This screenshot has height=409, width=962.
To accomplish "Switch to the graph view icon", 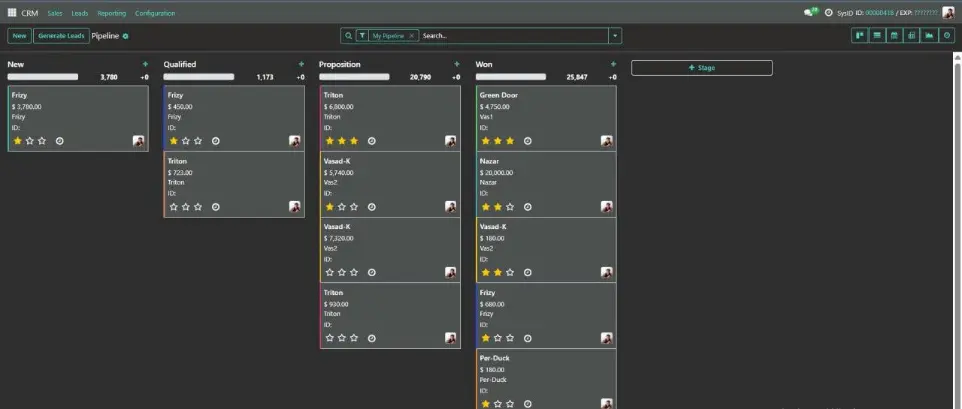I will [929, 35].
